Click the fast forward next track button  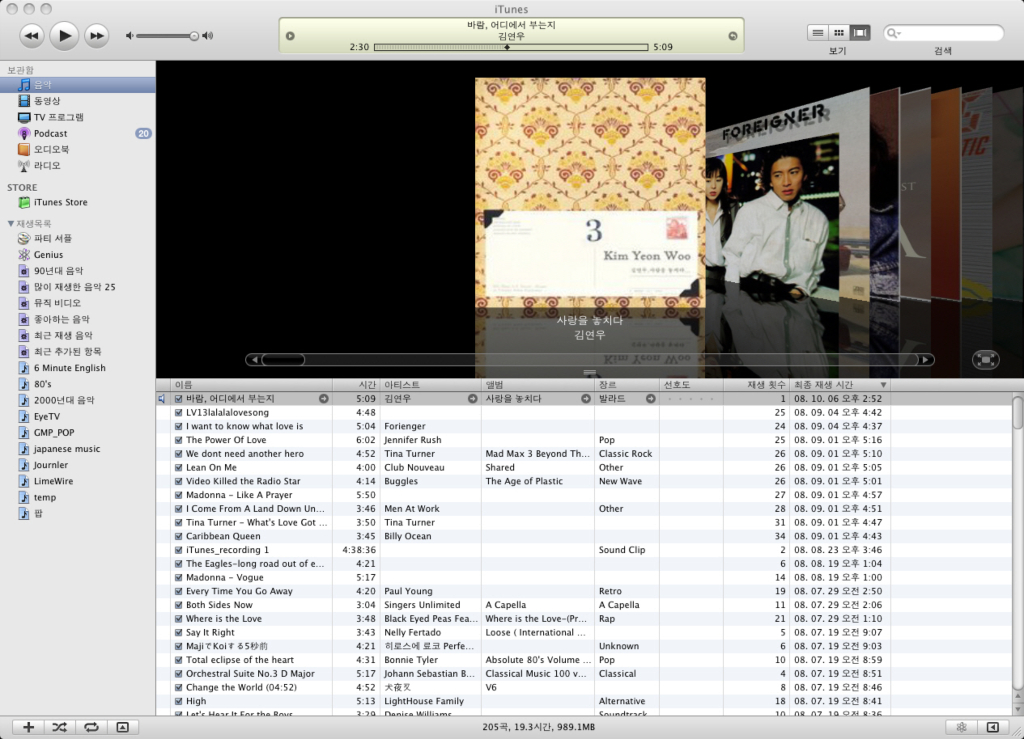97,36
